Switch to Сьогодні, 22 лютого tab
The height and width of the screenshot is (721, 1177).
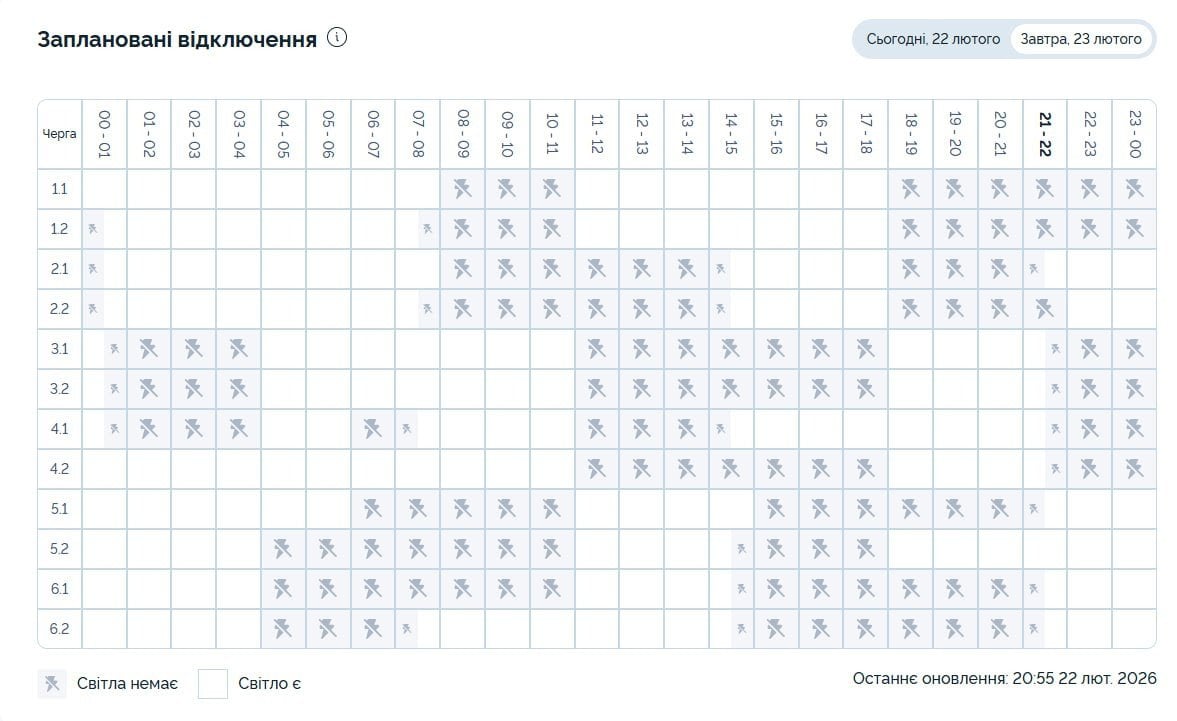click(932, 40)
